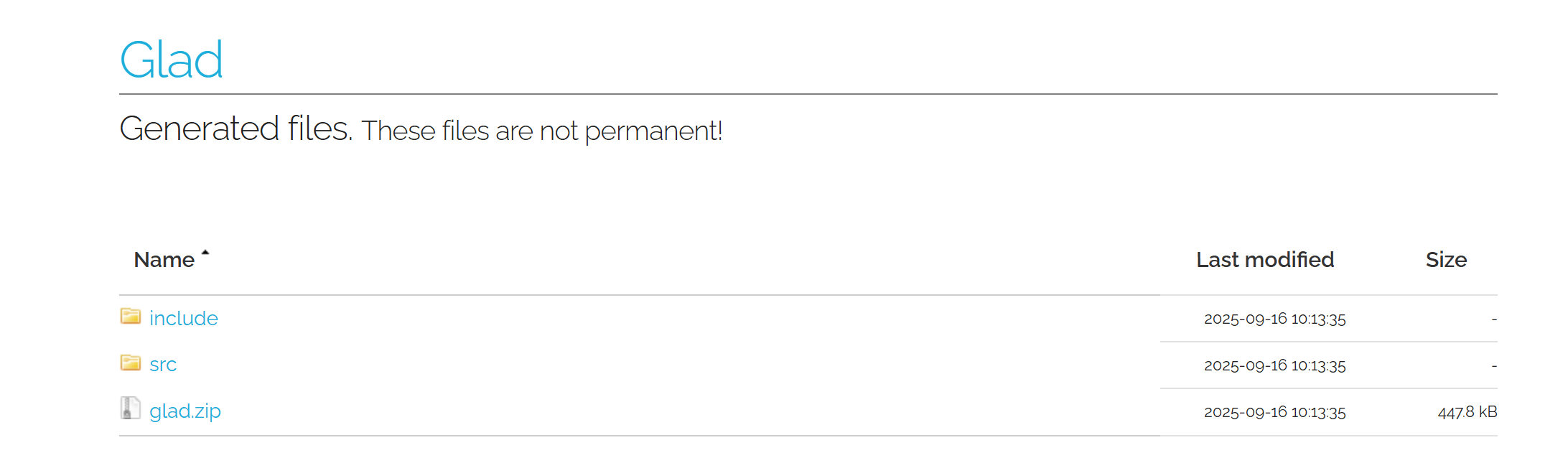1568x458 pixels.
Task: Go to the Glad title link
Action: tap(172, 60)
